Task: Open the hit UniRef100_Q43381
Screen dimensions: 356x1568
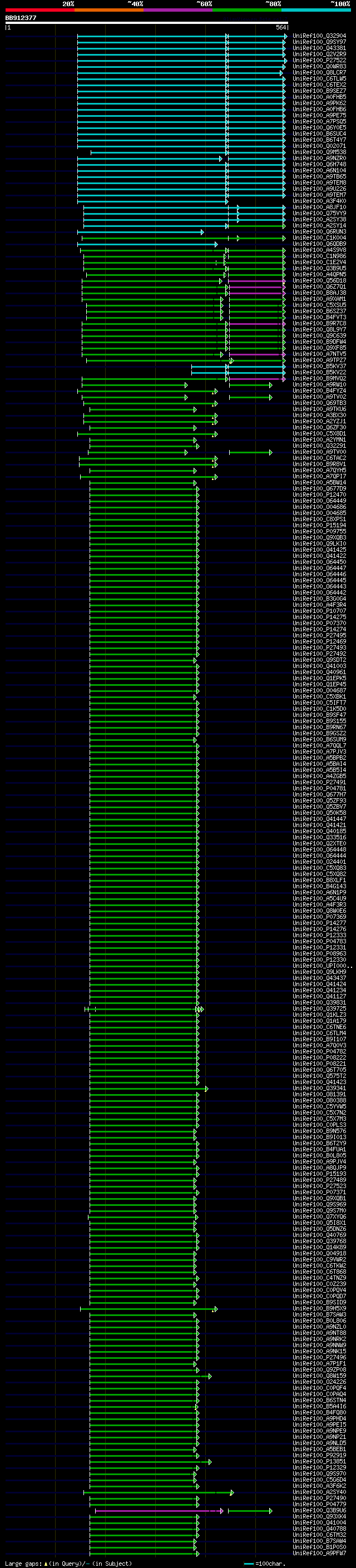Action: 319,48
